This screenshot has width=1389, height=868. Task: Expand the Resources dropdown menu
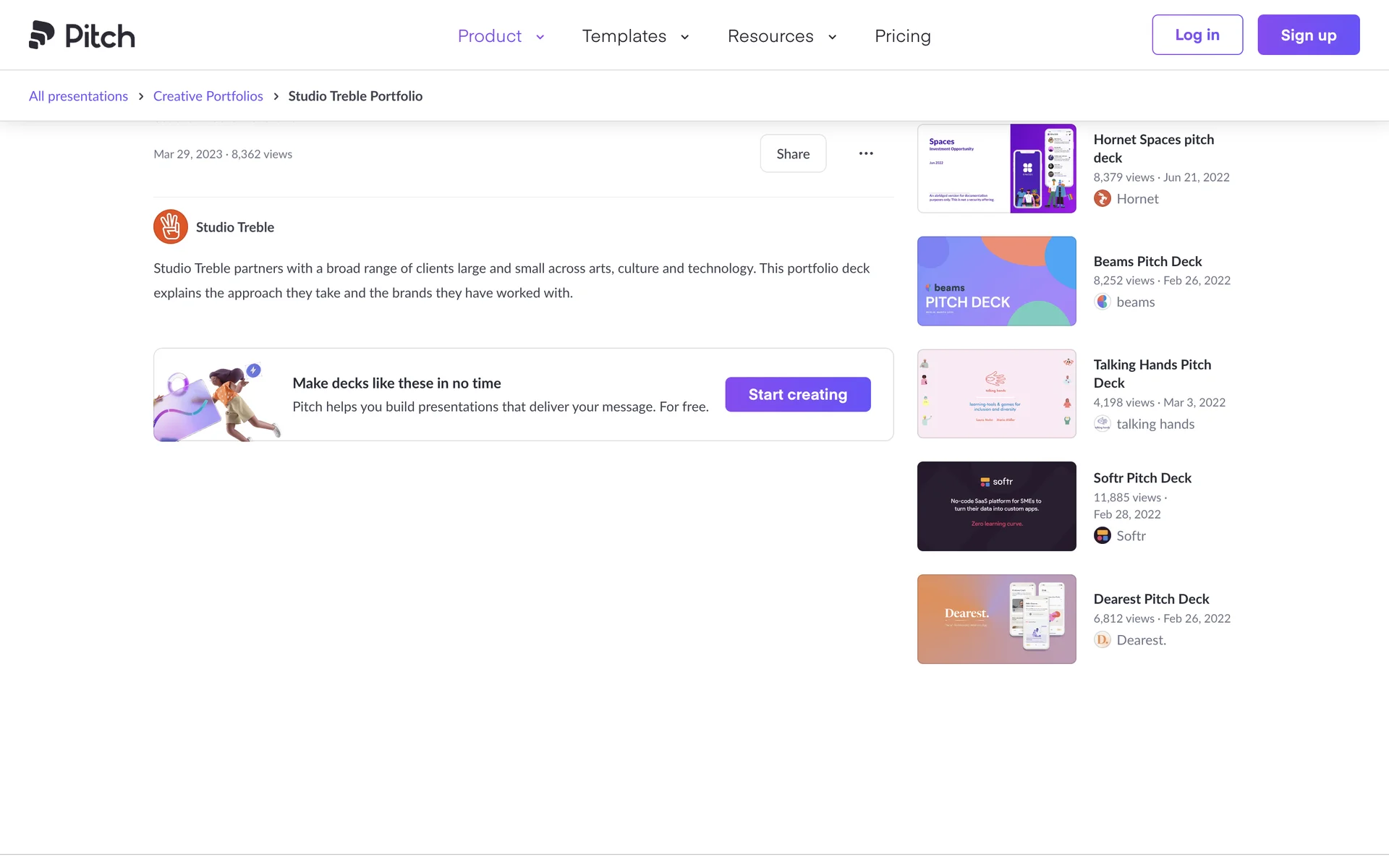pos(781,36)
